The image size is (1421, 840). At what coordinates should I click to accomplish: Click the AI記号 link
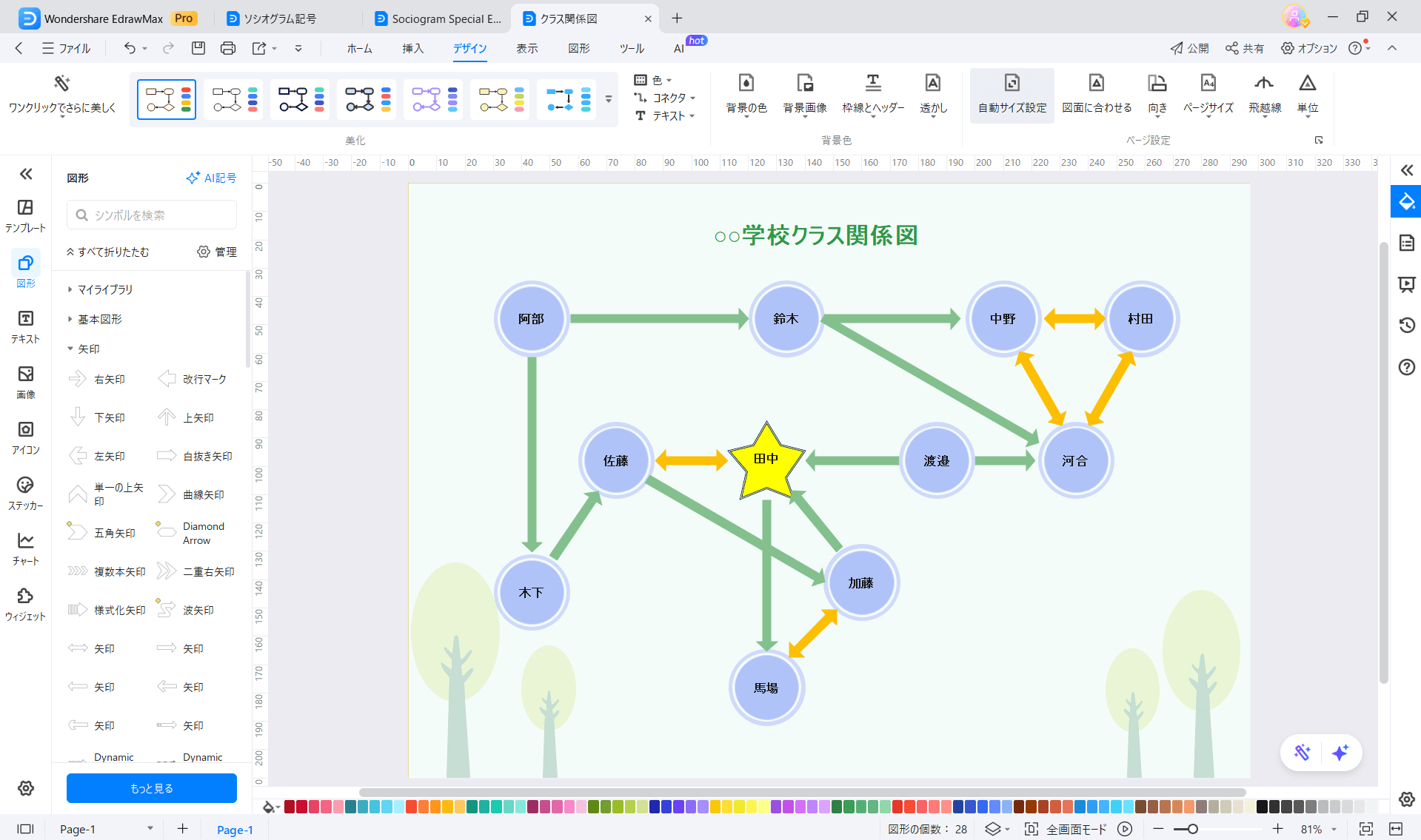pyautogui.click(x=211, y=178)
